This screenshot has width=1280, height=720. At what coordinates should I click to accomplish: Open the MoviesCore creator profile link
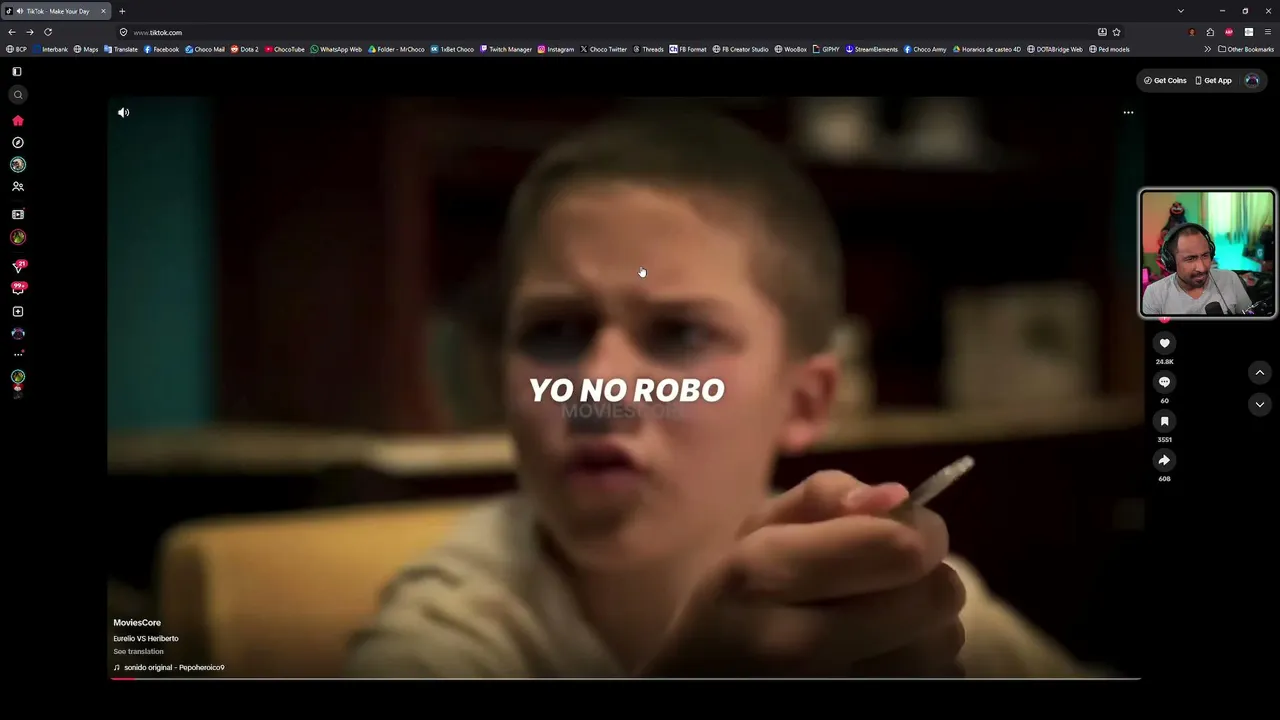tap(137, 623)
